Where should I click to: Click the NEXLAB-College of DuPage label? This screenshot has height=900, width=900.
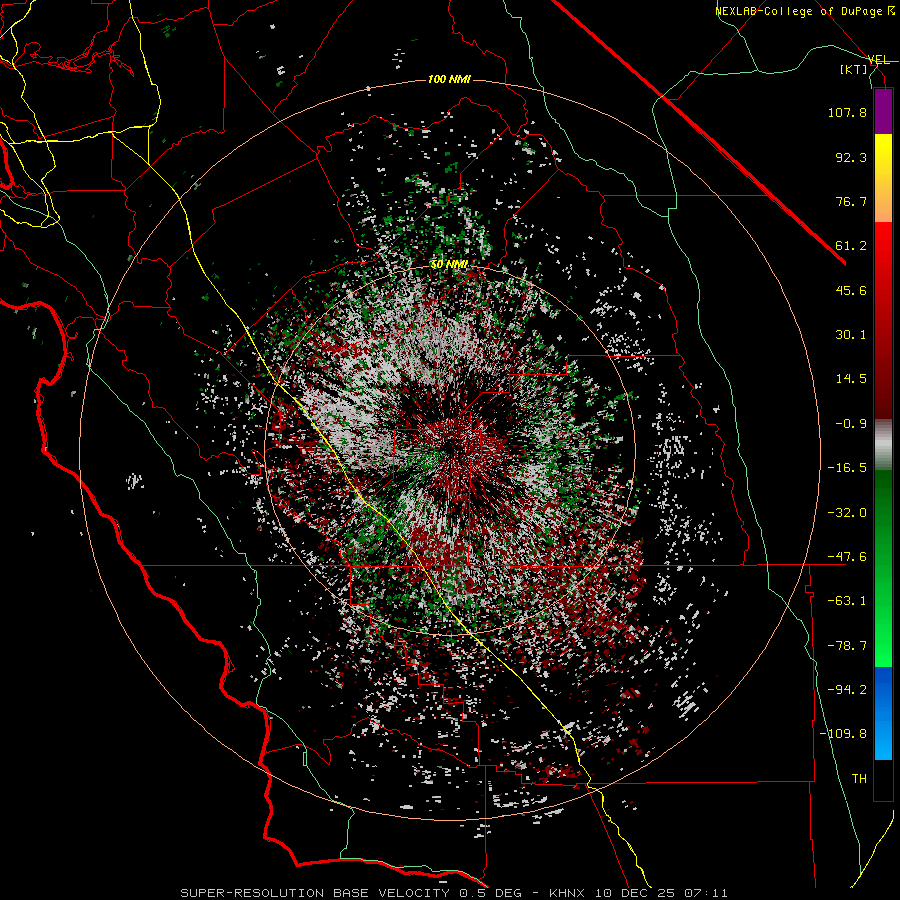pos(804,11)
